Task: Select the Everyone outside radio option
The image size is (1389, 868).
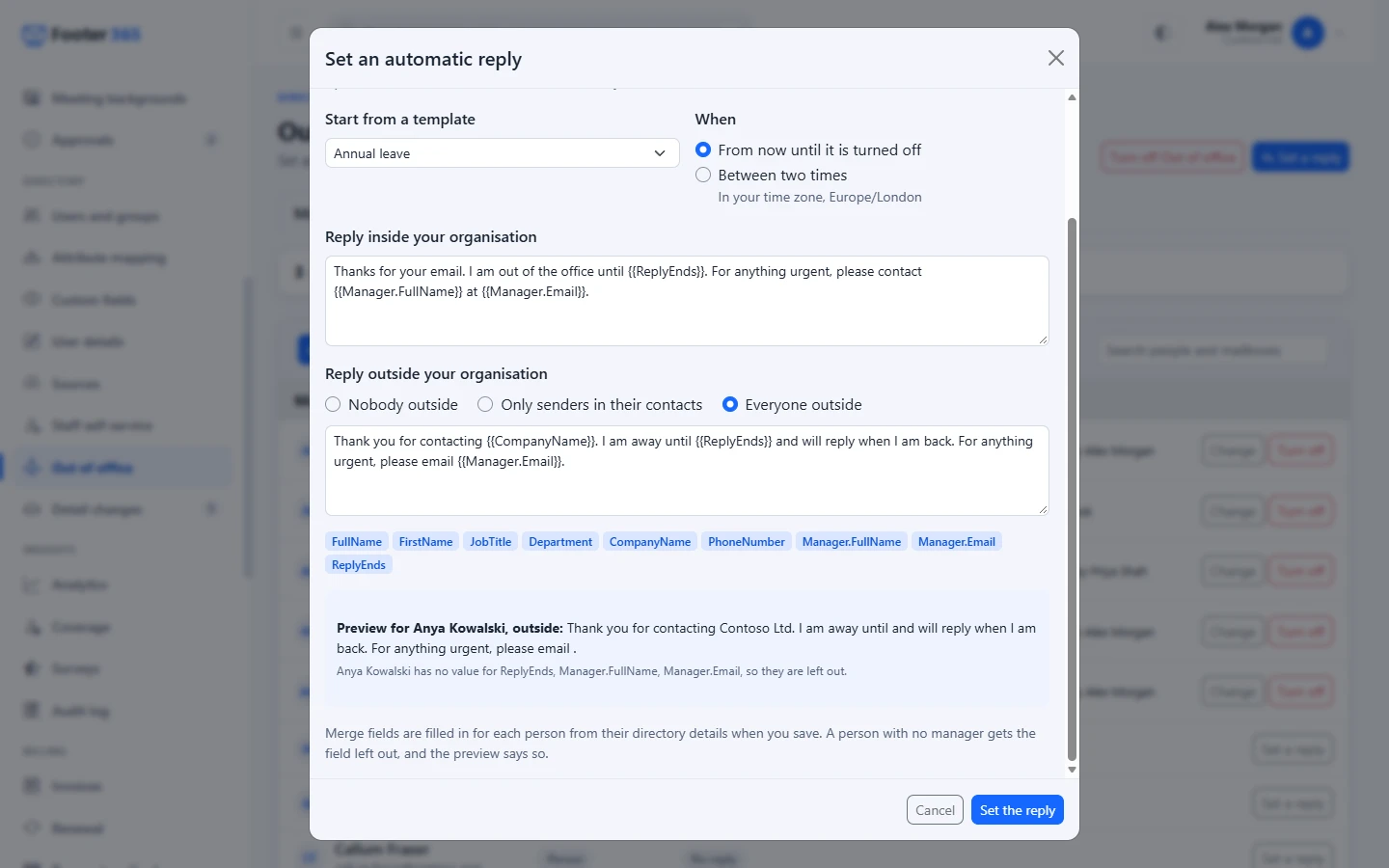Action: 730,404
